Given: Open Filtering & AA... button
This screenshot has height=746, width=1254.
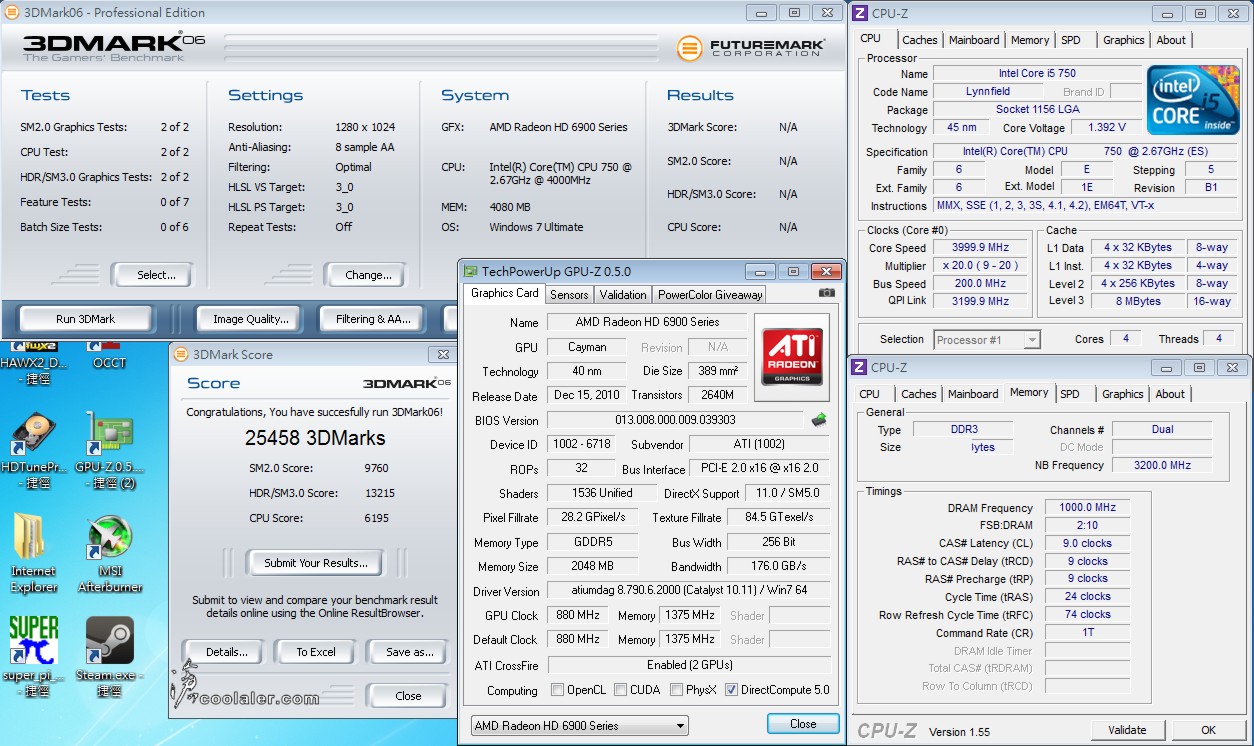Looking at the screenshot, I should (x=373, y=319).
